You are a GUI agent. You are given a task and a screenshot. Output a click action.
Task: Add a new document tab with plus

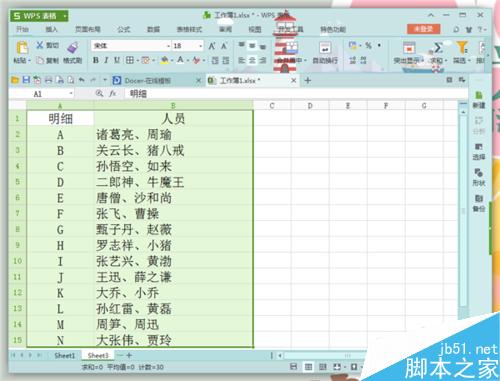(308, 80)
